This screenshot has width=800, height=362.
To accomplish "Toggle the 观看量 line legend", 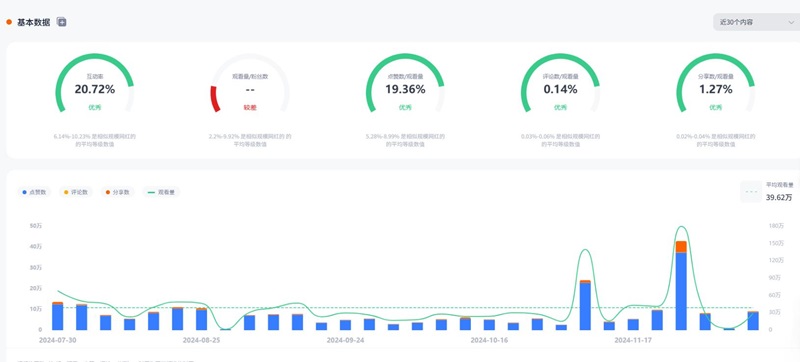I will 161,192.
